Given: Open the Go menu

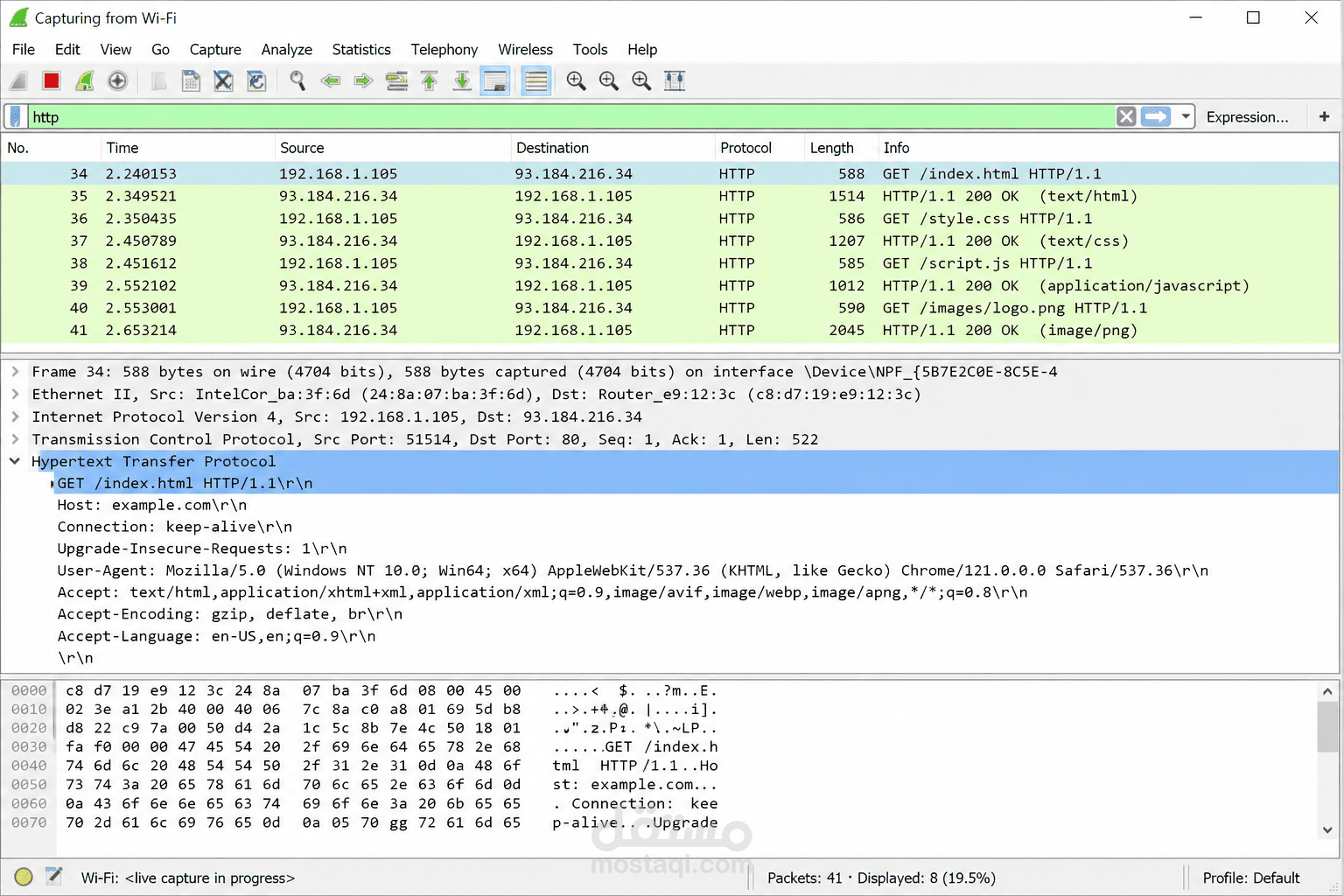Looking at the screenshot, I should [160, 50].
